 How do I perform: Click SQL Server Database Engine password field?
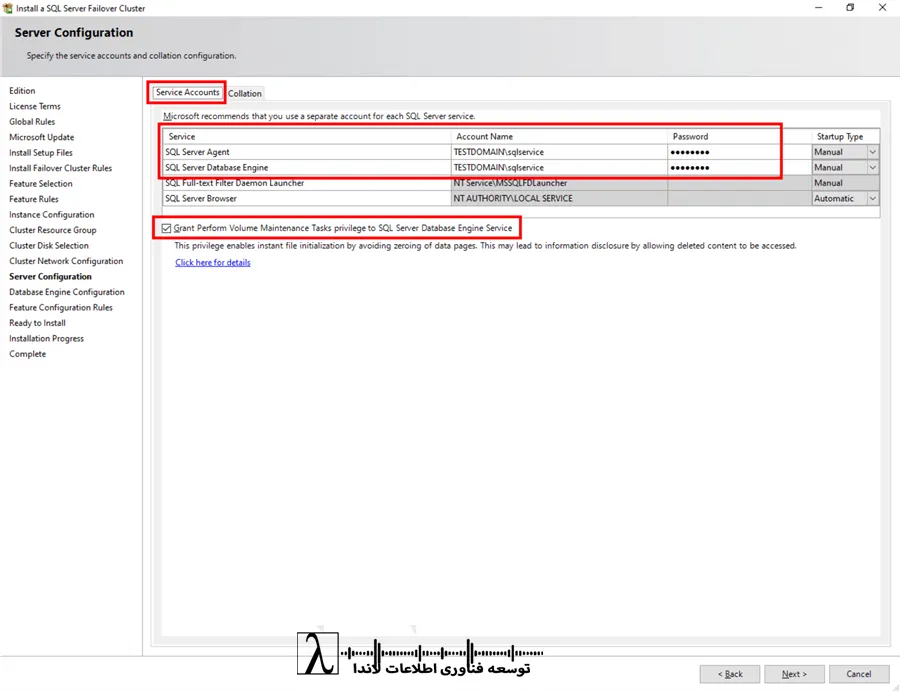tap(739, 168)
